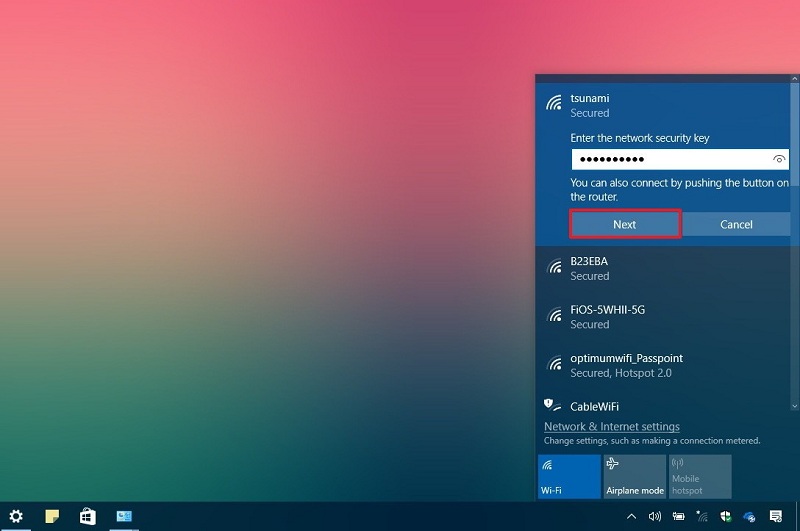The height and width of the screenshot is (531, 800).
Task: Reveal password with the eye icon
Action: click(780, 159)
